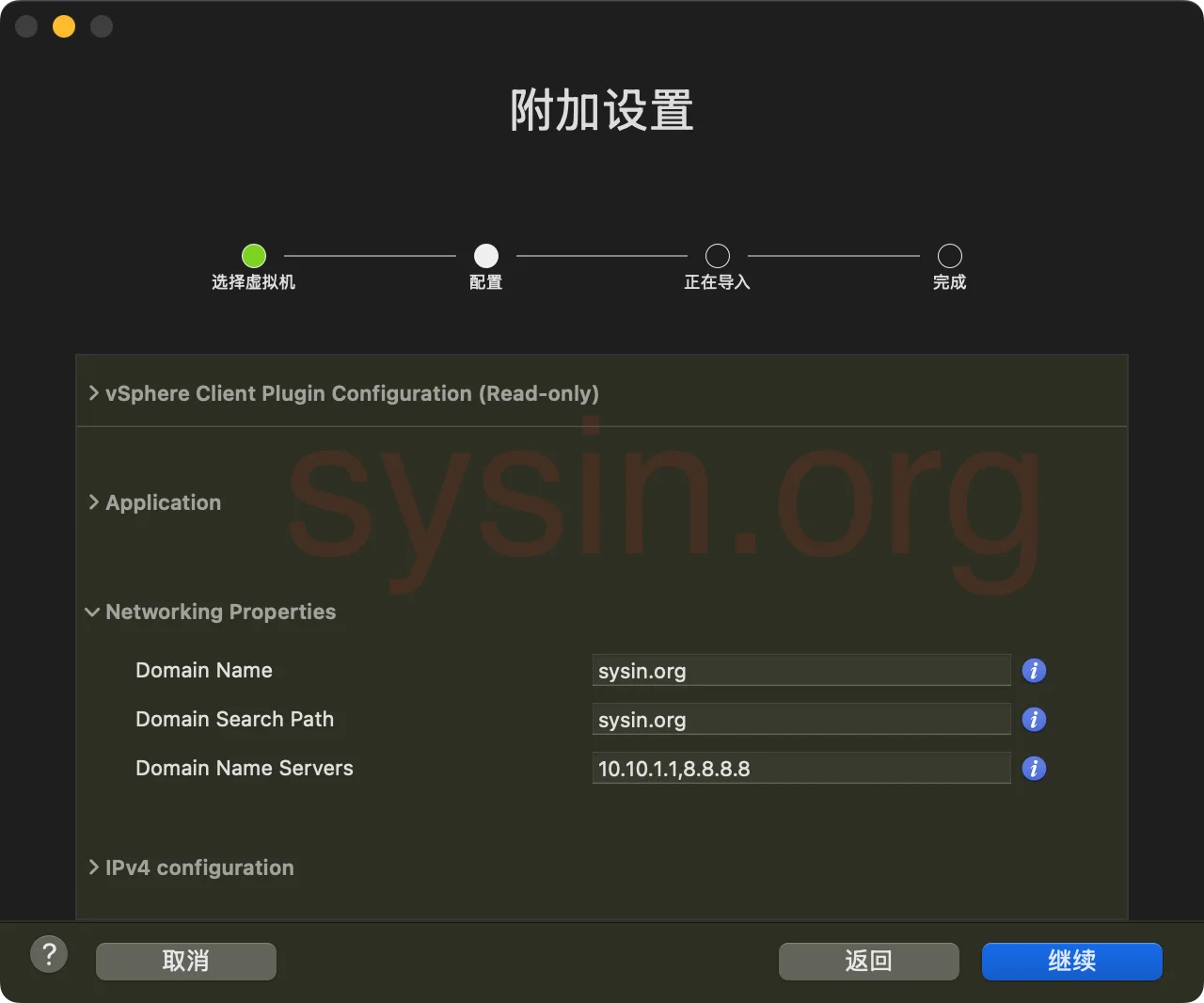This screenshot has height=1003, width=1204.
Task: Open the help question mark button
Action: [x=49, y=953]
